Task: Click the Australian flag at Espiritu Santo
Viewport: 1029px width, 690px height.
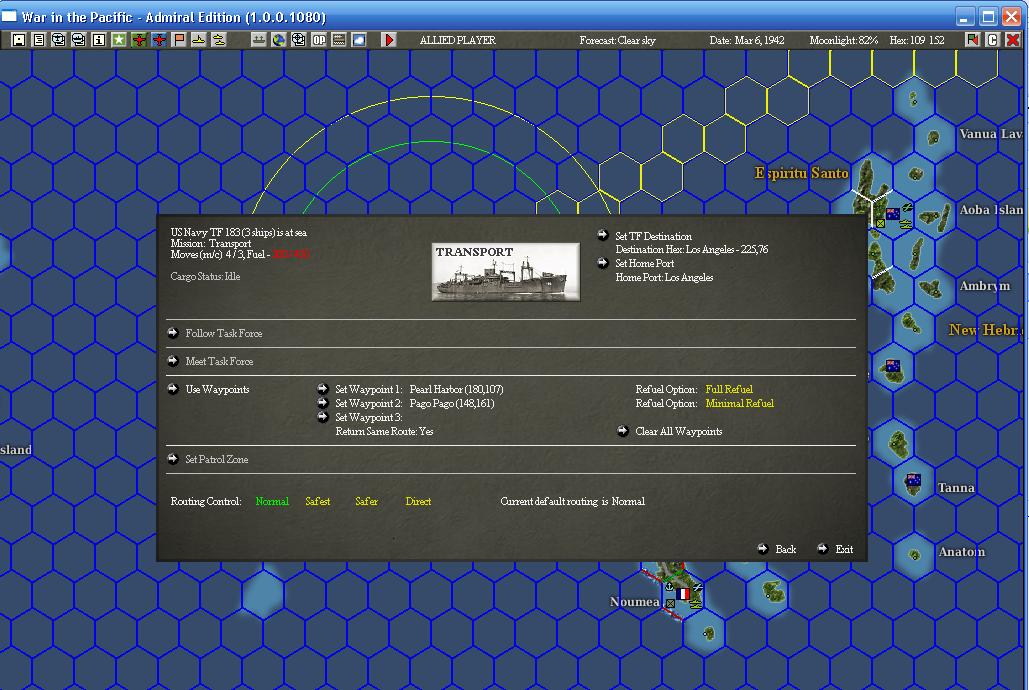Action: (x=892, y=213)
